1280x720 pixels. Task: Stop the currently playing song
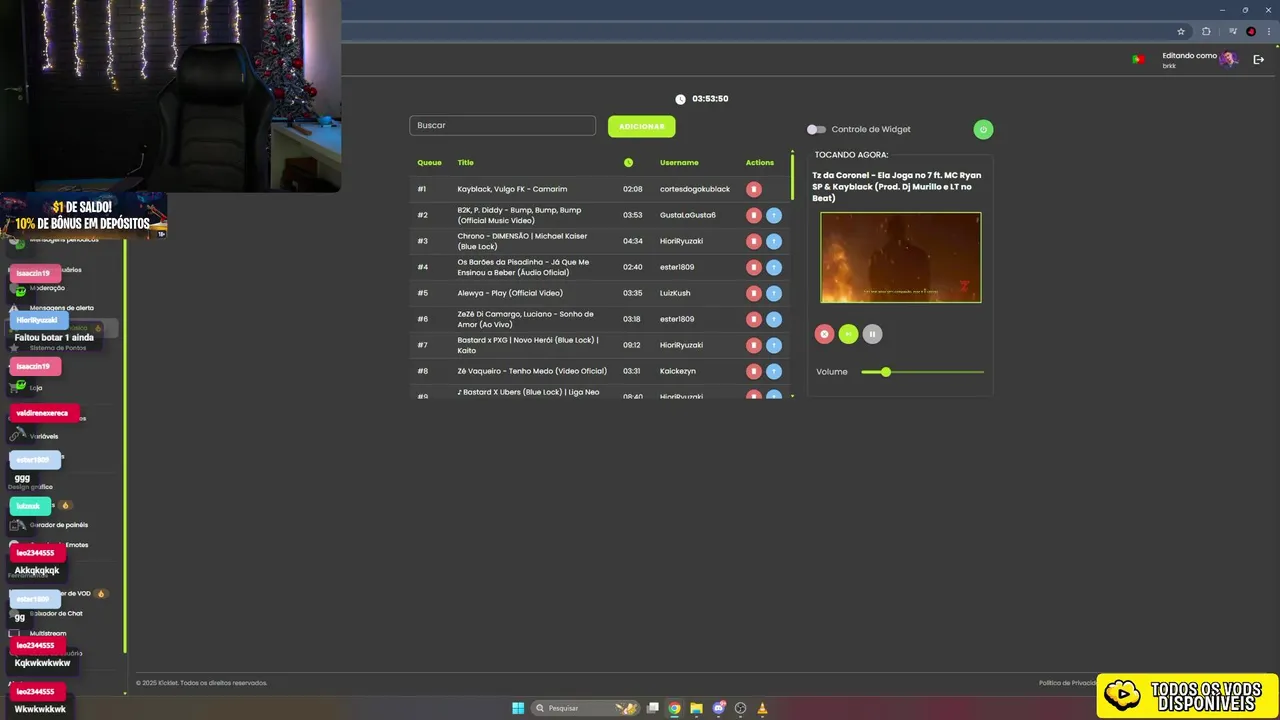[824, 334]
